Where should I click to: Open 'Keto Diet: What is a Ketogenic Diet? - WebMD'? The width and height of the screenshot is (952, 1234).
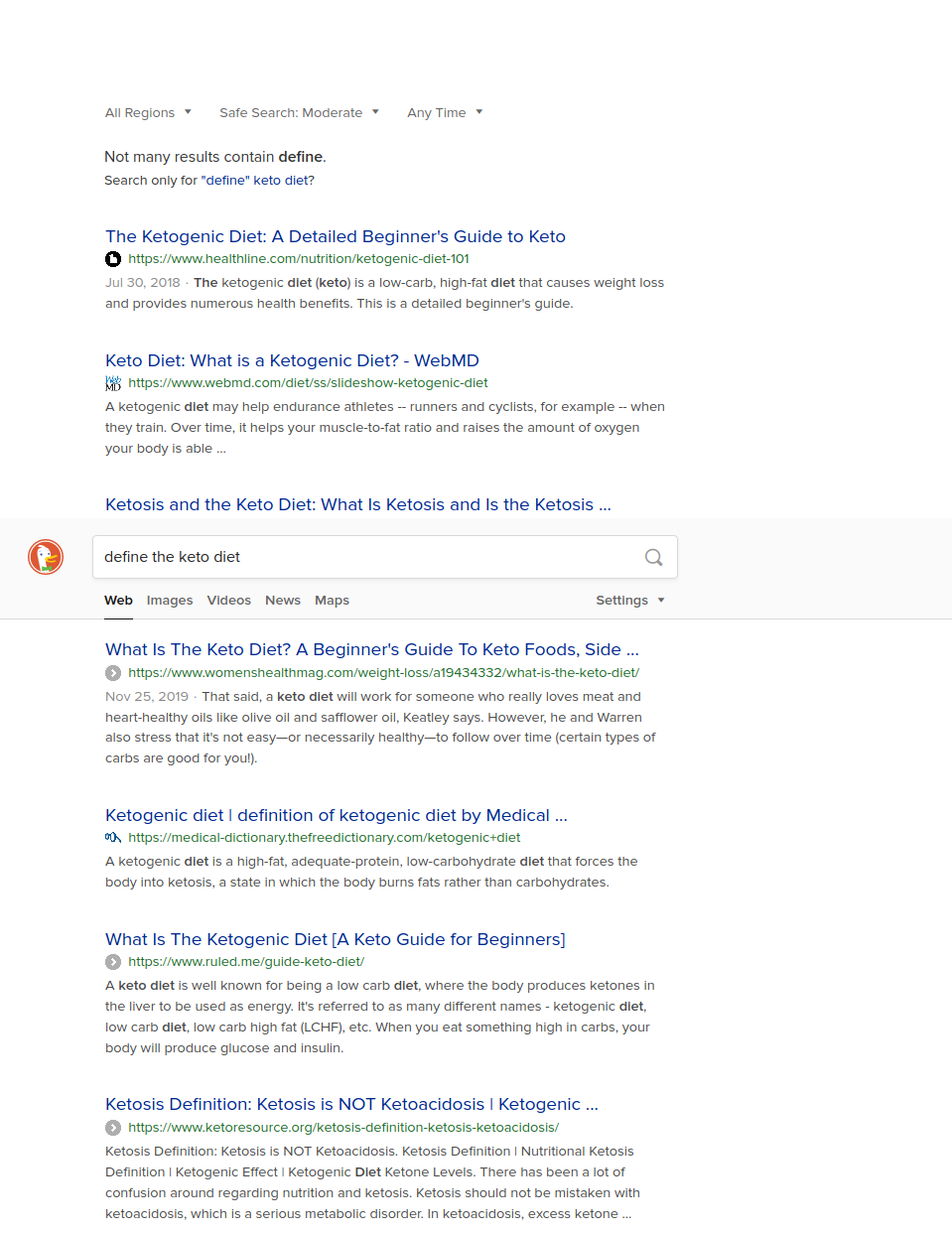[x=292, y=360]
